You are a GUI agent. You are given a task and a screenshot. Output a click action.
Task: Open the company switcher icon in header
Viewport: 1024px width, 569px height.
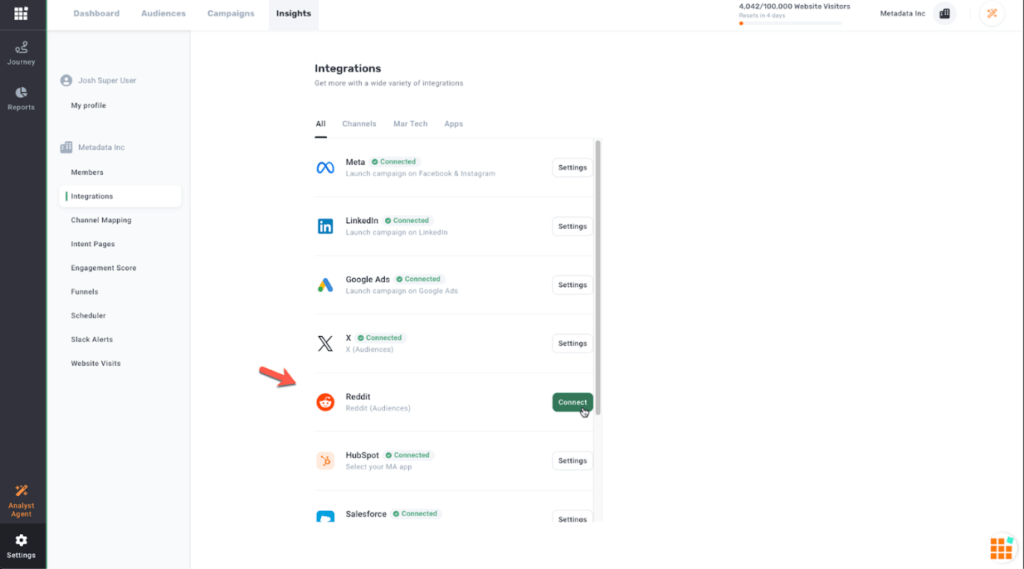(944, 14)
